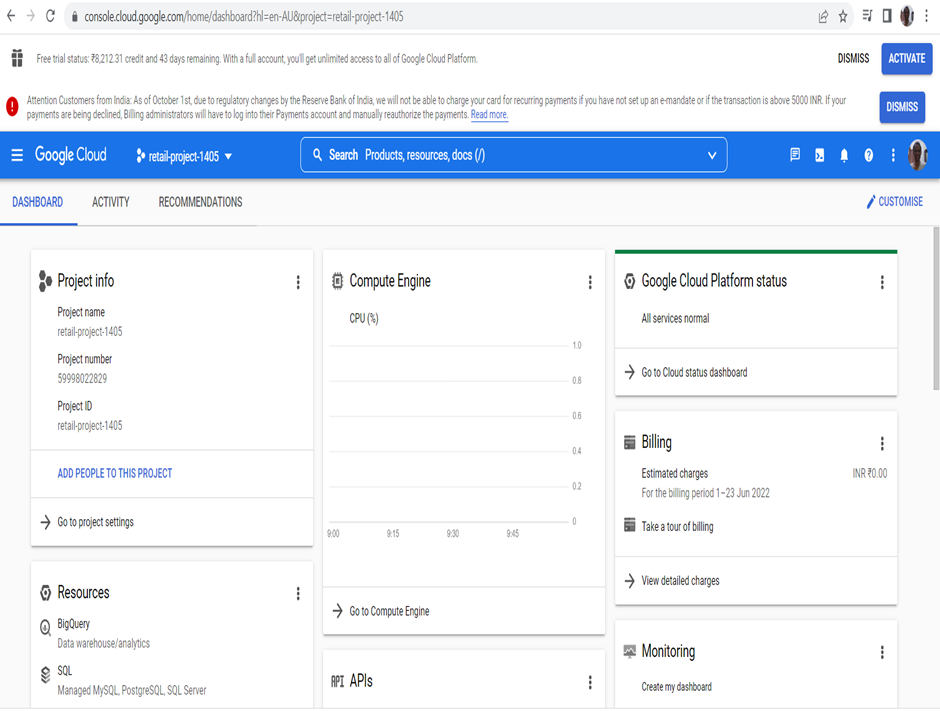
Task: Click the browser address bar URL
Action: (x=243, y=17)
